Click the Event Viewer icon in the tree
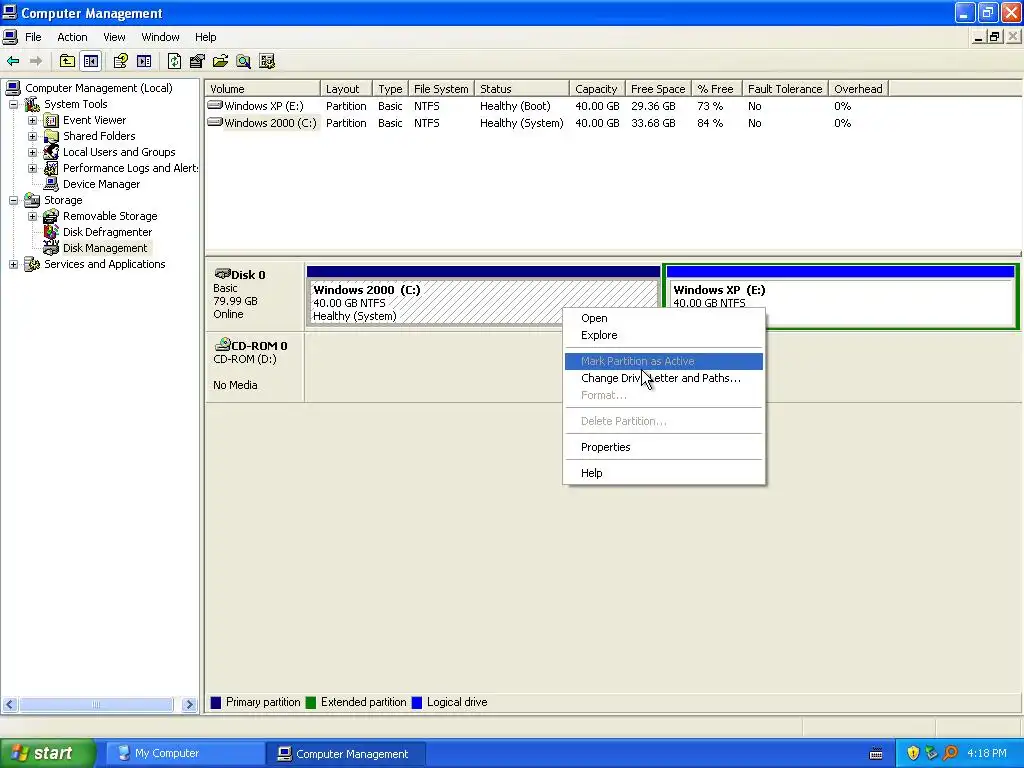 click(51, 120)
